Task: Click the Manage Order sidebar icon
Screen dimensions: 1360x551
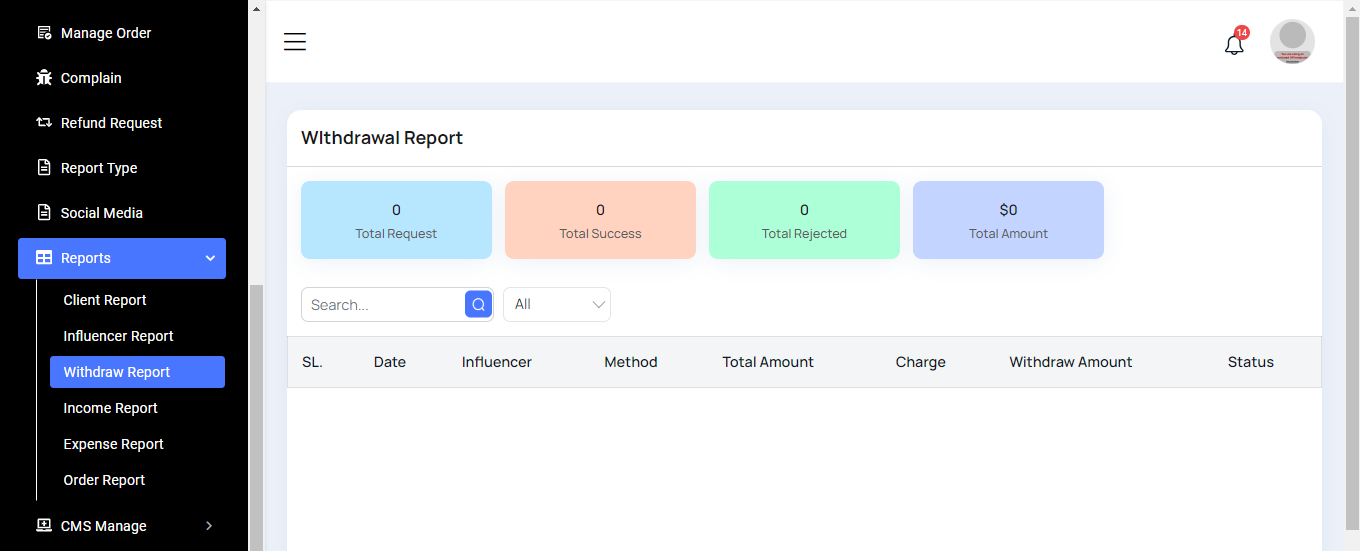Action: 44,33
